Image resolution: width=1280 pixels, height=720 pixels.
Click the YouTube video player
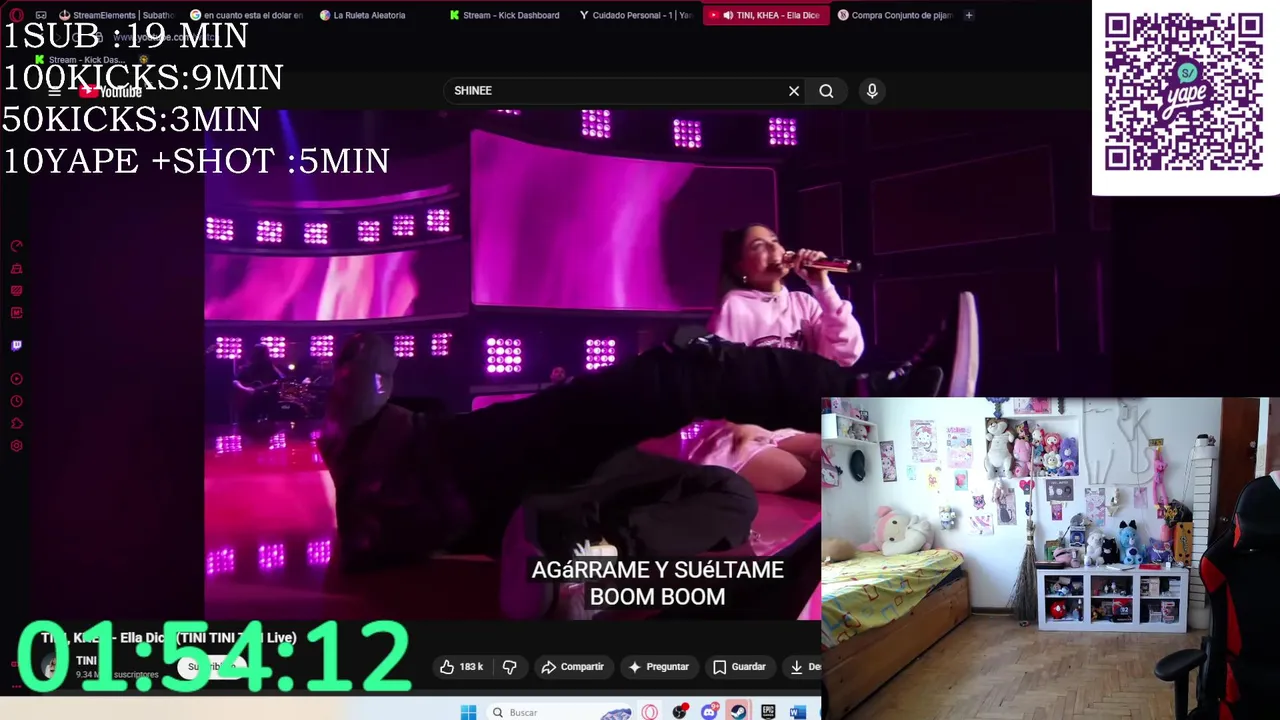click(x=512, y=365)
